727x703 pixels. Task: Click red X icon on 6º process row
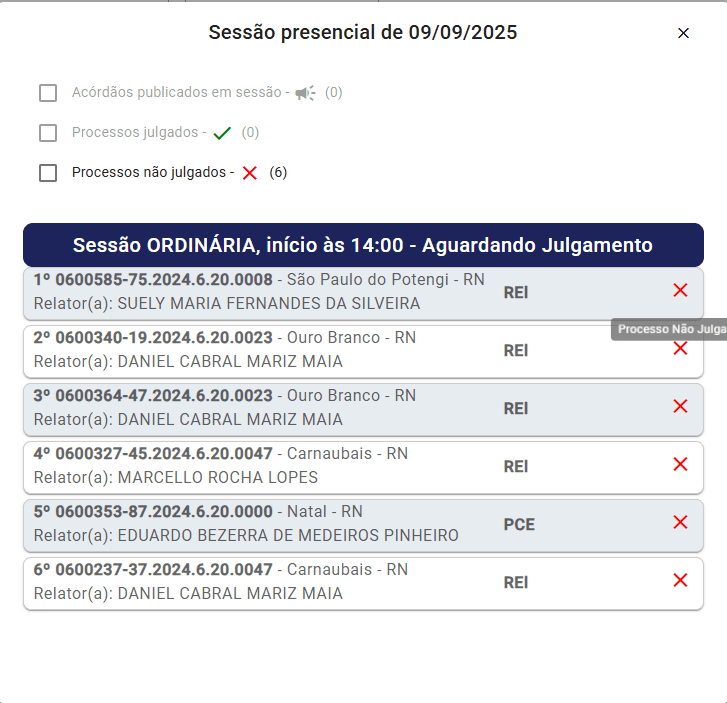[x=680, y=580]
